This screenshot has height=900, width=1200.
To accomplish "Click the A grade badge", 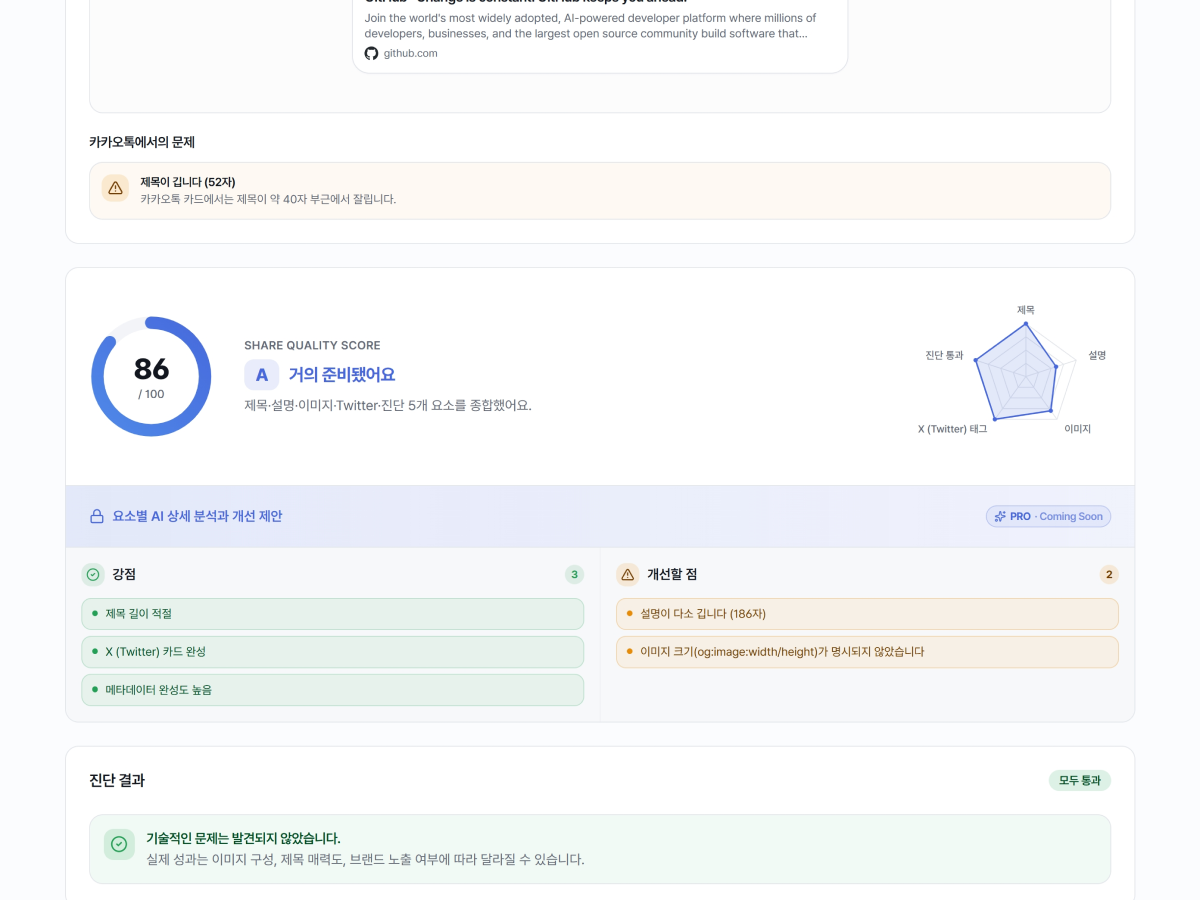I will coord(261,375).
